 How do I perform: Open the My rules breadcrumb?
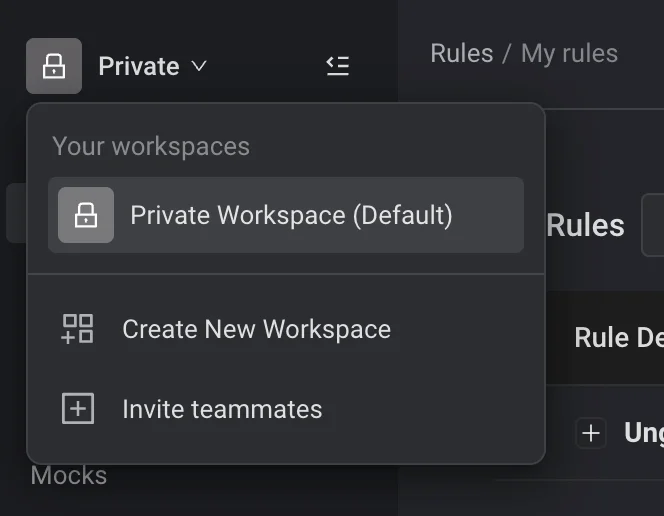[x=569, y=53]
